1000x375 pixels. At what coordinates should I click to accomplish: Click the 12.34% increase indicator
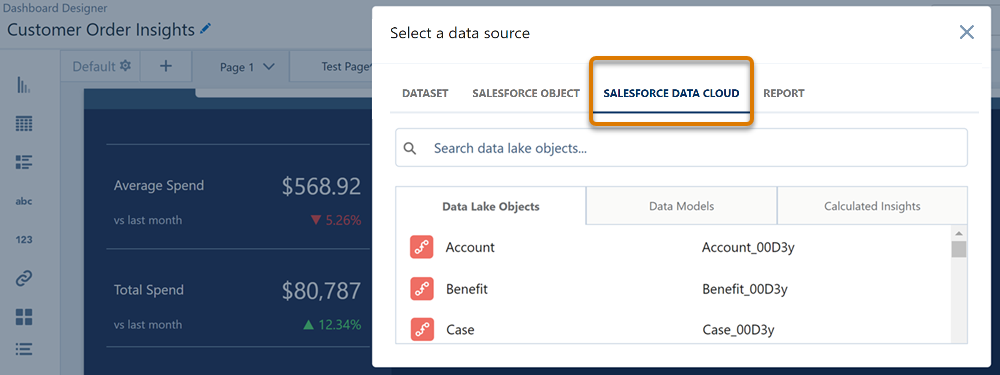[332, 325]
